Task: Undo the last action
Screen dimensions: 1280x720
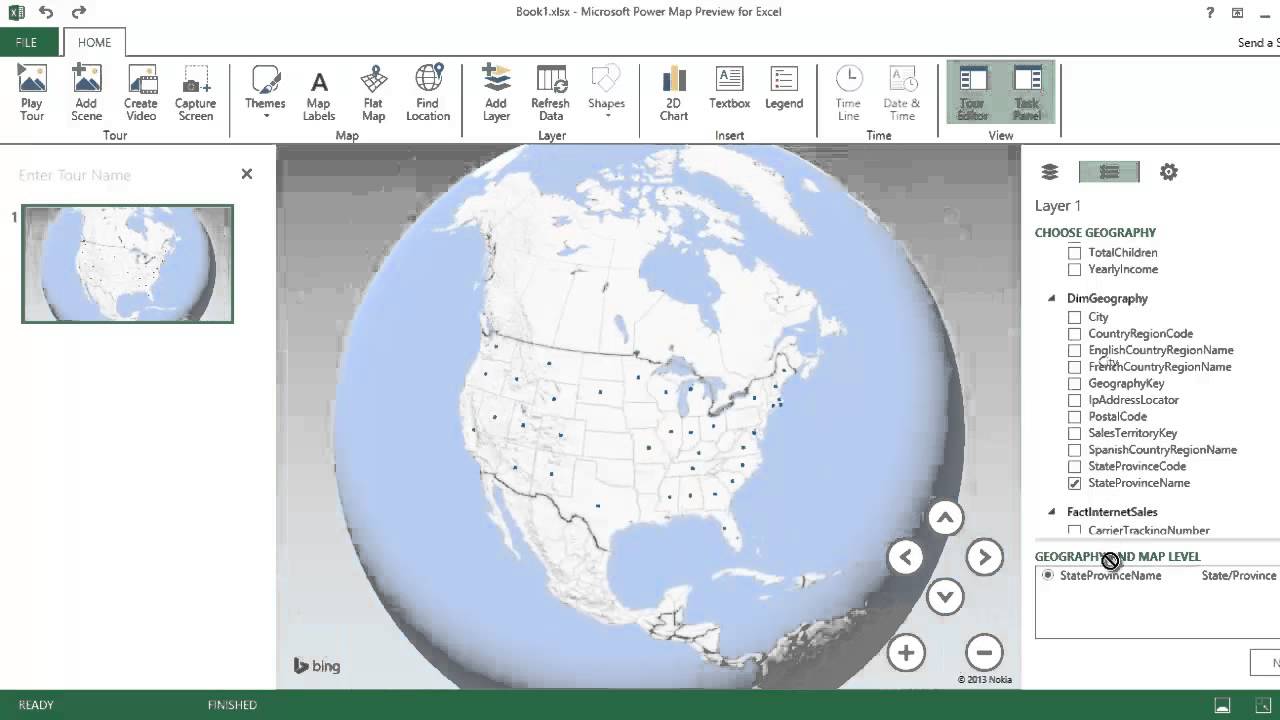Action: coord(46,12)
